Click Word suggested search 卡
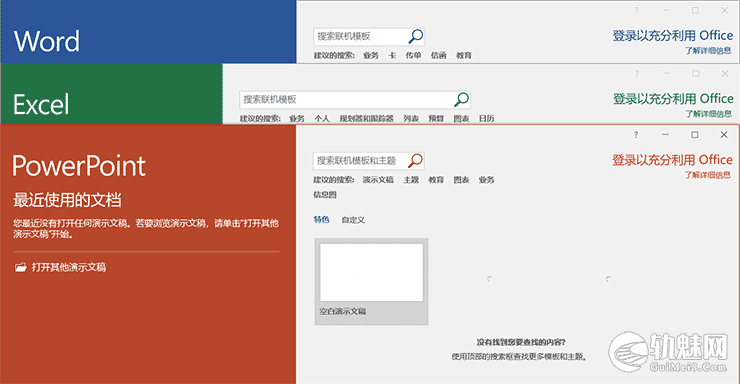 (392, 55)
